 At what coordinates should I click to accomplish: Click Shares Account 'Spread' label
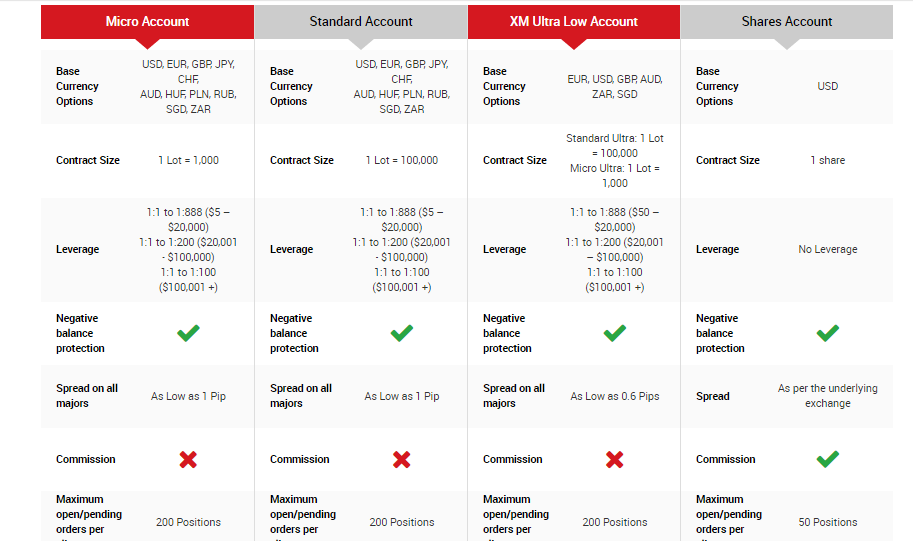point(713,396)
